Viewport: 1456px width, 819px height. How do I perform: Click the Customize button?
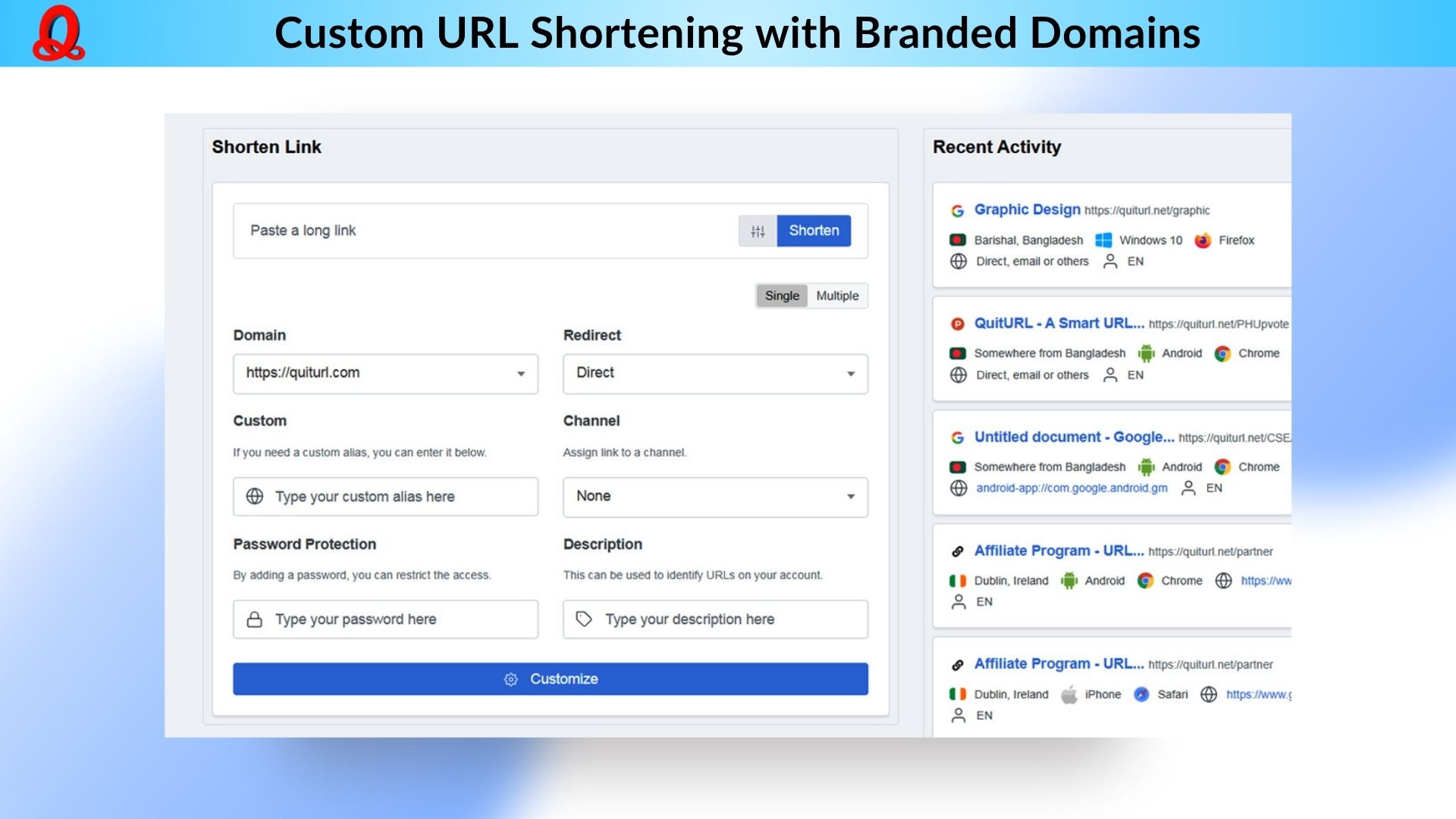pyautogui.click(x=550, y=679)
